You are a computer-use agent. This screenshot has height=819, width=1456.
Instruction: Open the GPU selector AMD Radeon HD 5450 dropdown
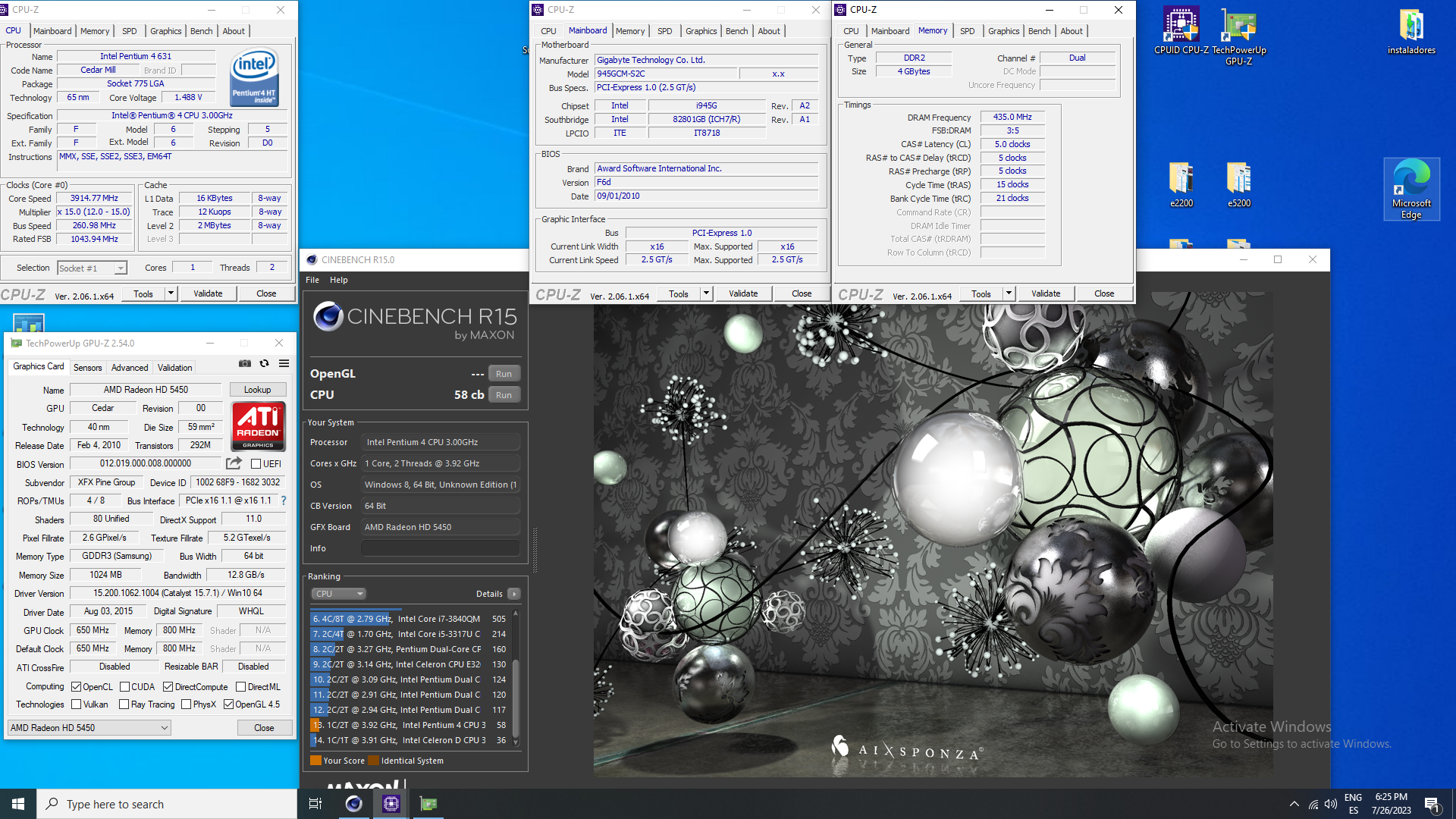89,727
